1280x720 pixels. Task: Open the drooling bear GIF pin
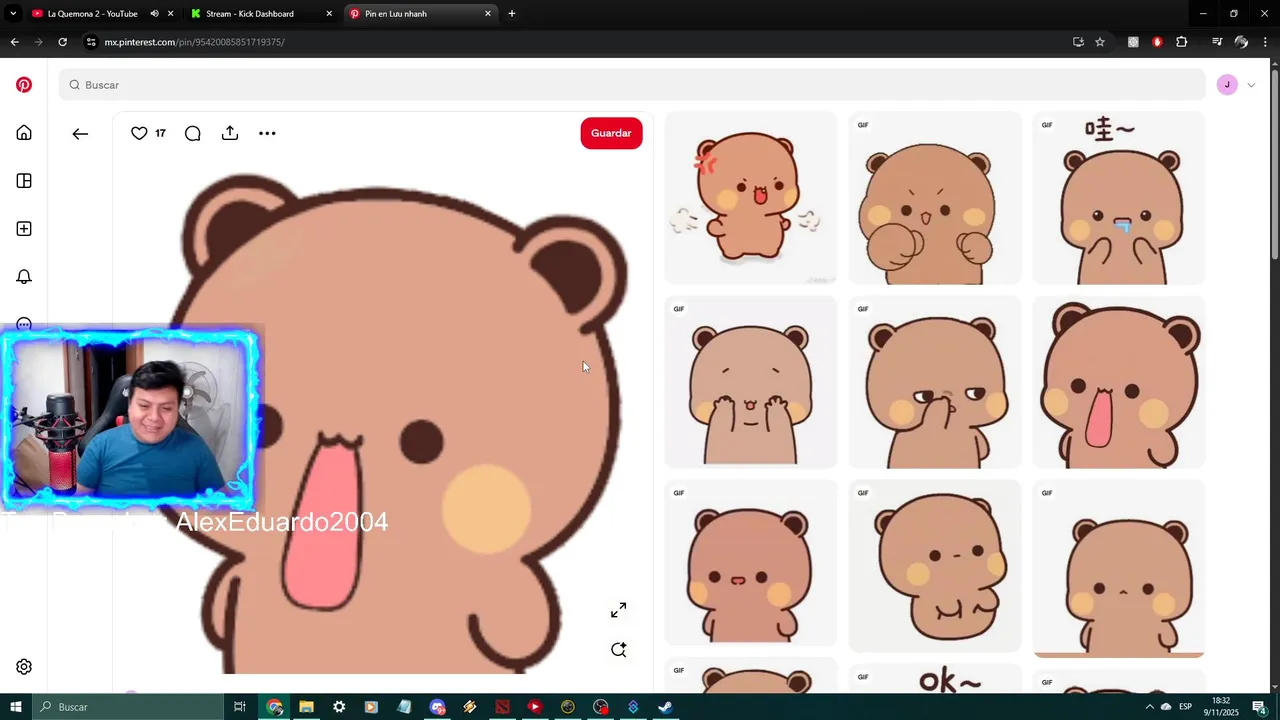(1118, 198)
